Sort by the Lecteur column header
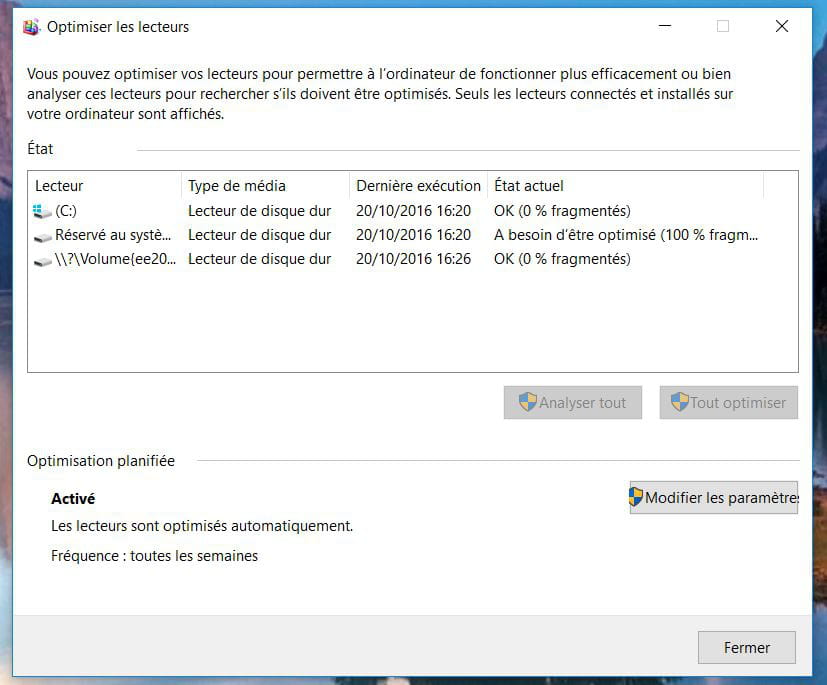Image resolution: width=827 pixels, height=685 pixels. pyautogui.click(x=104, y=186)
